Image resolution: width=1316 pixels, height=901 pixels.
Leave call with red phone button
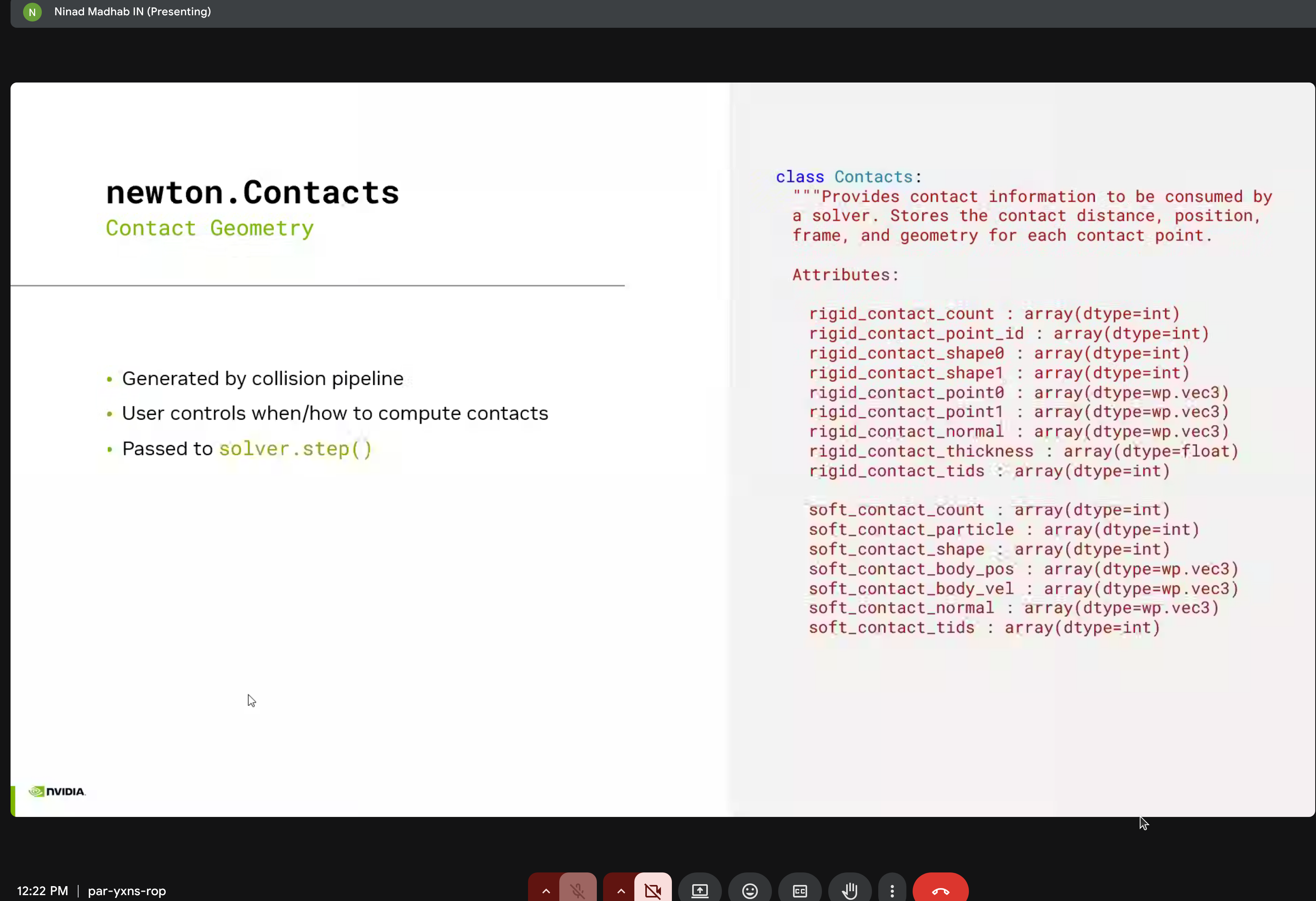pos(940,890)
